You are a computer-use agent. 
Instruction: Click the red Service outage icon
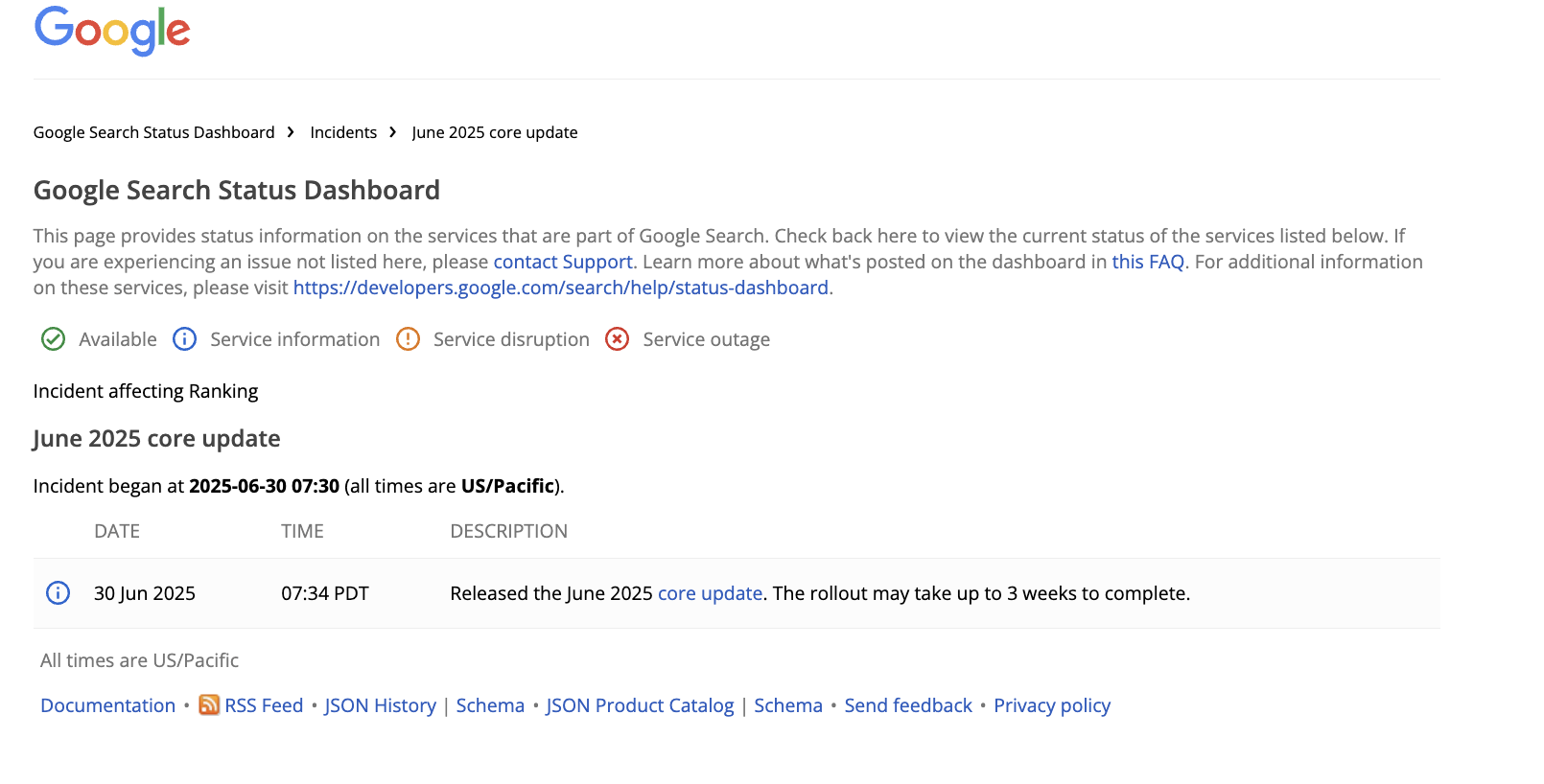[x=618, y=339]
